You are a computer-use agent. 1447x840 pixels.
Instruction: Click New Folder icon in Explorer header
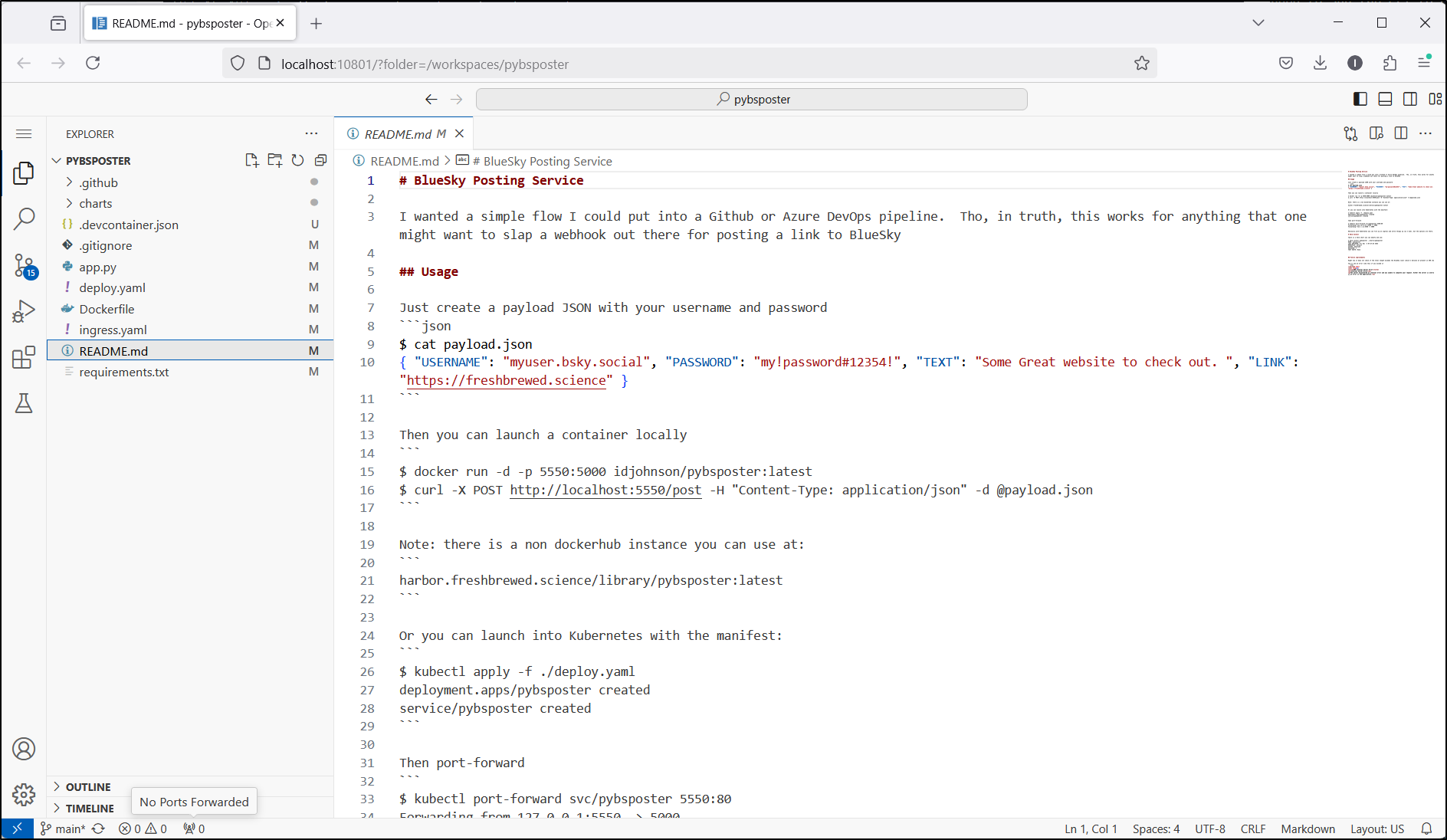point(274,160)
